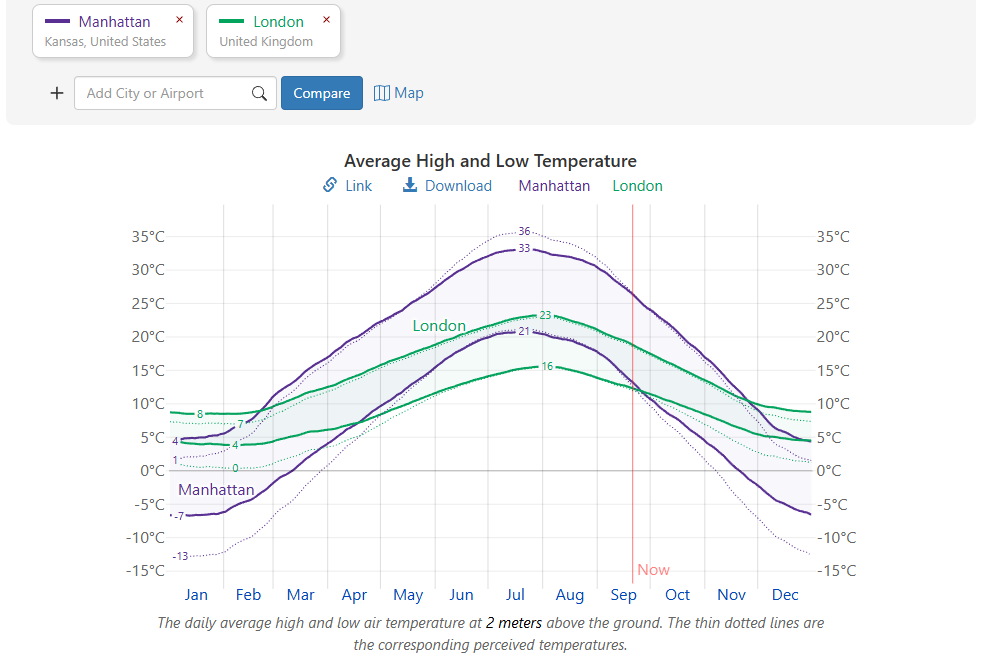Click the 36 peak value label
Viewport: 984px width, 671px height.
(x=524, y=231)
